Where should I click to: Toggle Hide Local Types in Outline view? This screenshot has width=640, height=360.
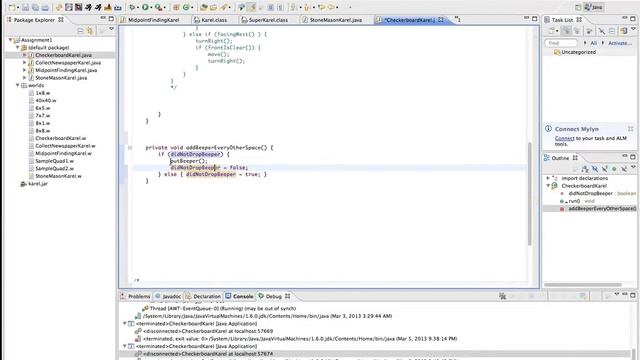[624, 169]
